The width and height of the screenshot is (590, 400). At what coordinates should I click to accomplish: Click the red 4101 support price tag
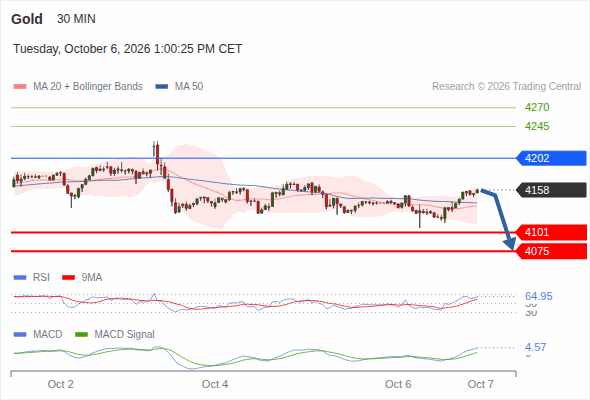tap(551, 232)
